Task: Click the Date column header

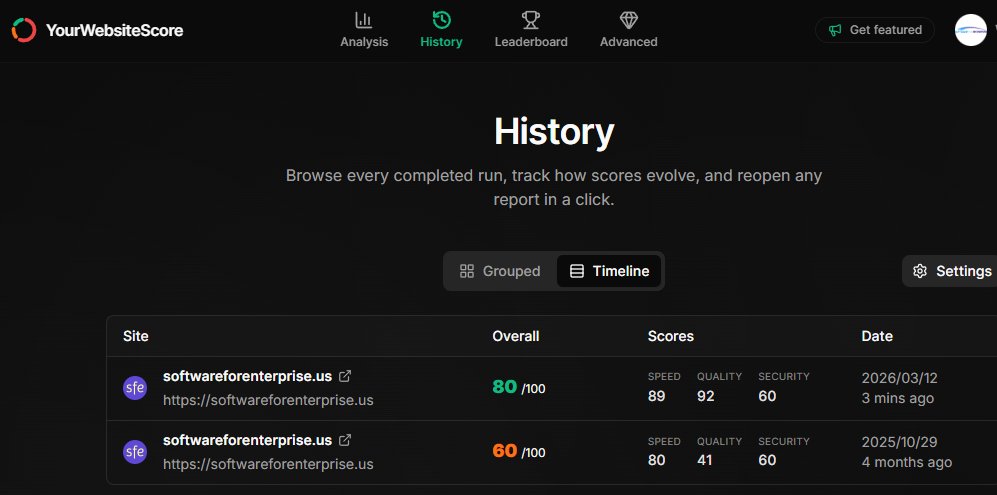Action: 877,336
